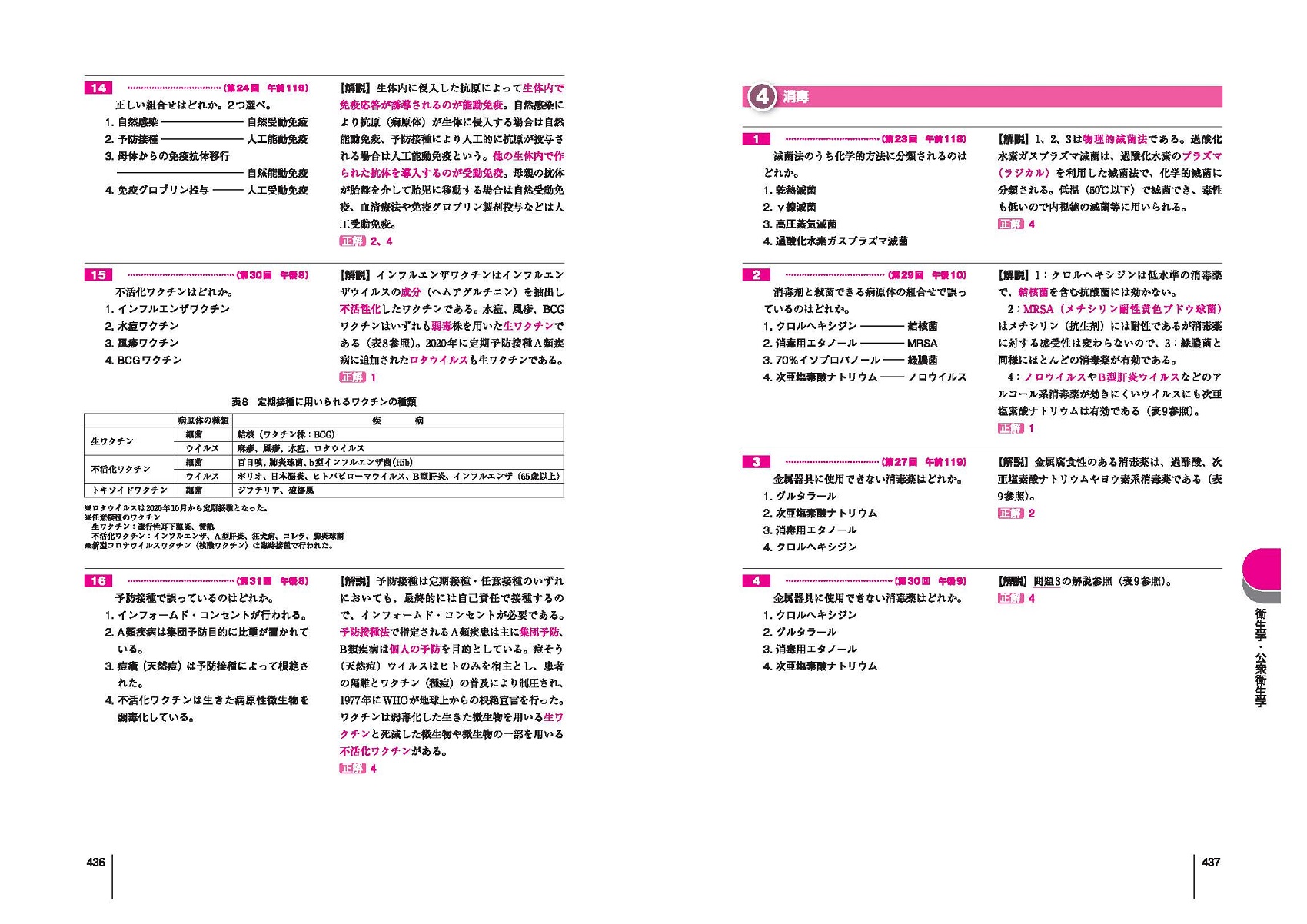Click table column header 病原体の種類
The image size is (1307, 924).
(203, 420)
